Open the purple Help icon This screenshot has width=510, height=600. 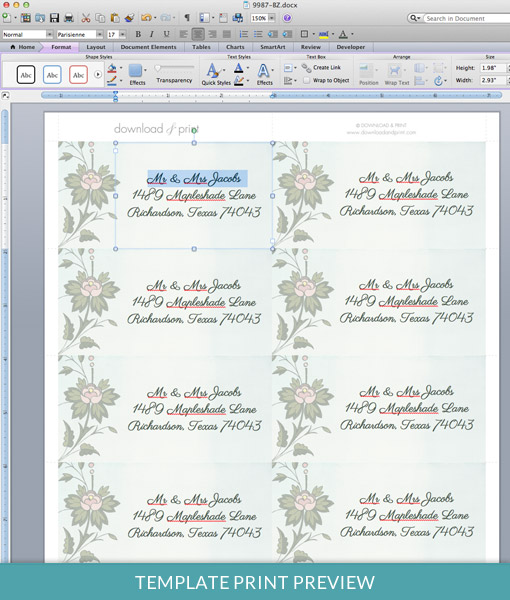[x=287, y=18]
